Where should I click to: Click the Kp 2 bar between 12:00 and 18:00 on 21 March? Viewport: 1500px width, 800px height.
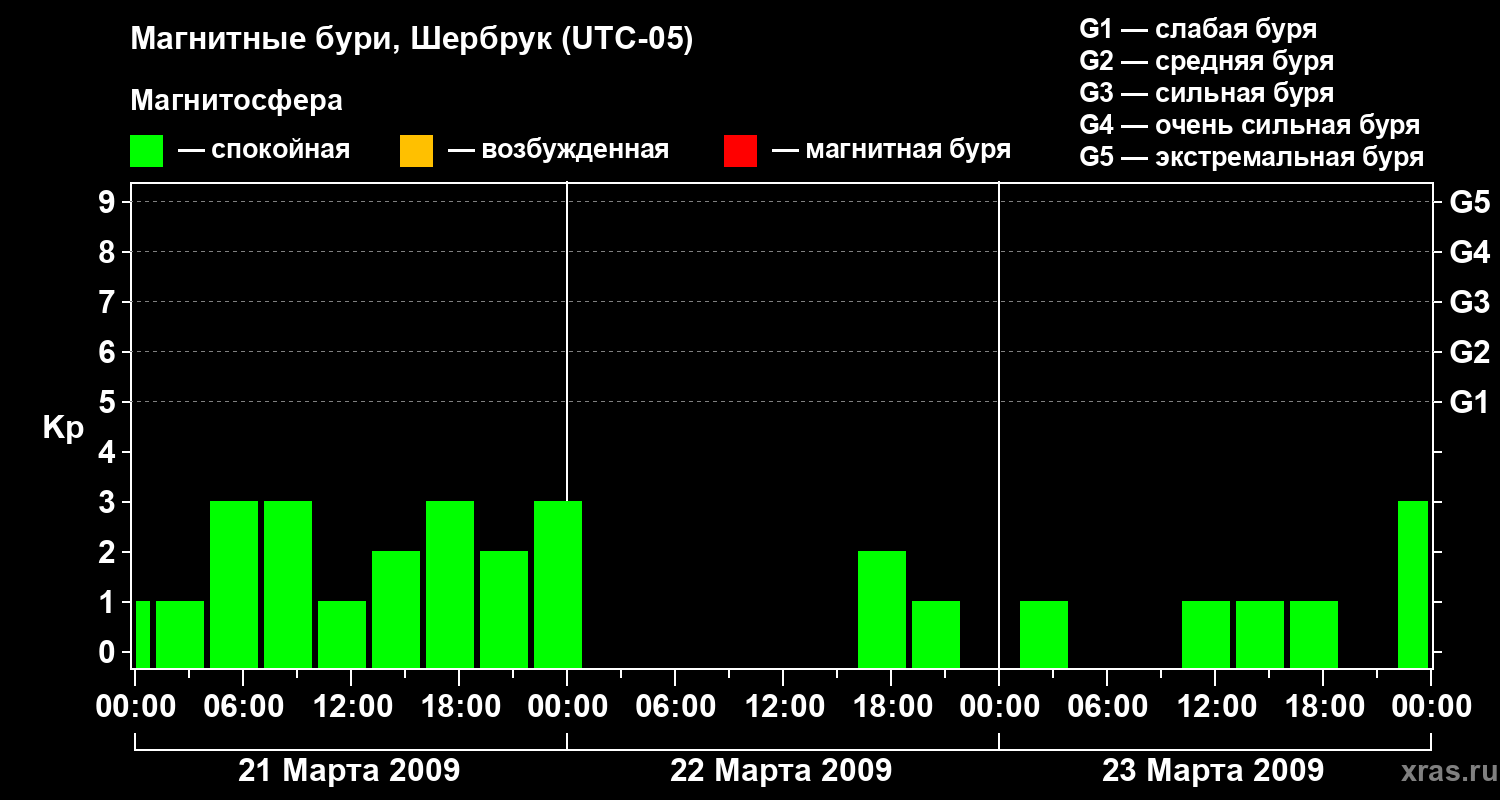pos(396,609)
